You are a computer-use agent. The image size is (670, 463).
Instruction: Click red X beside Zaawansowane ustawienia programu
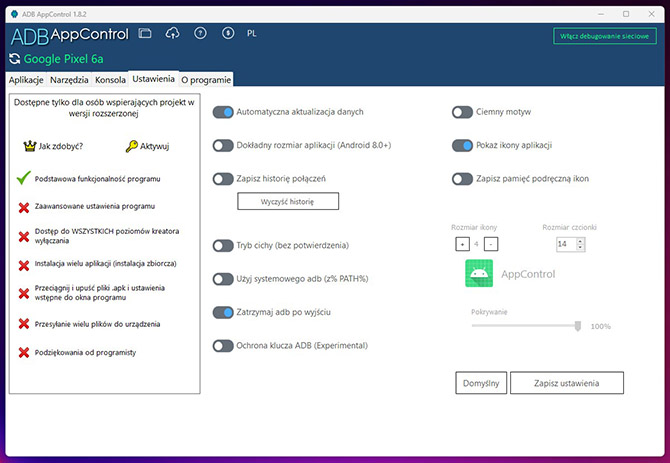click(24, 208)
